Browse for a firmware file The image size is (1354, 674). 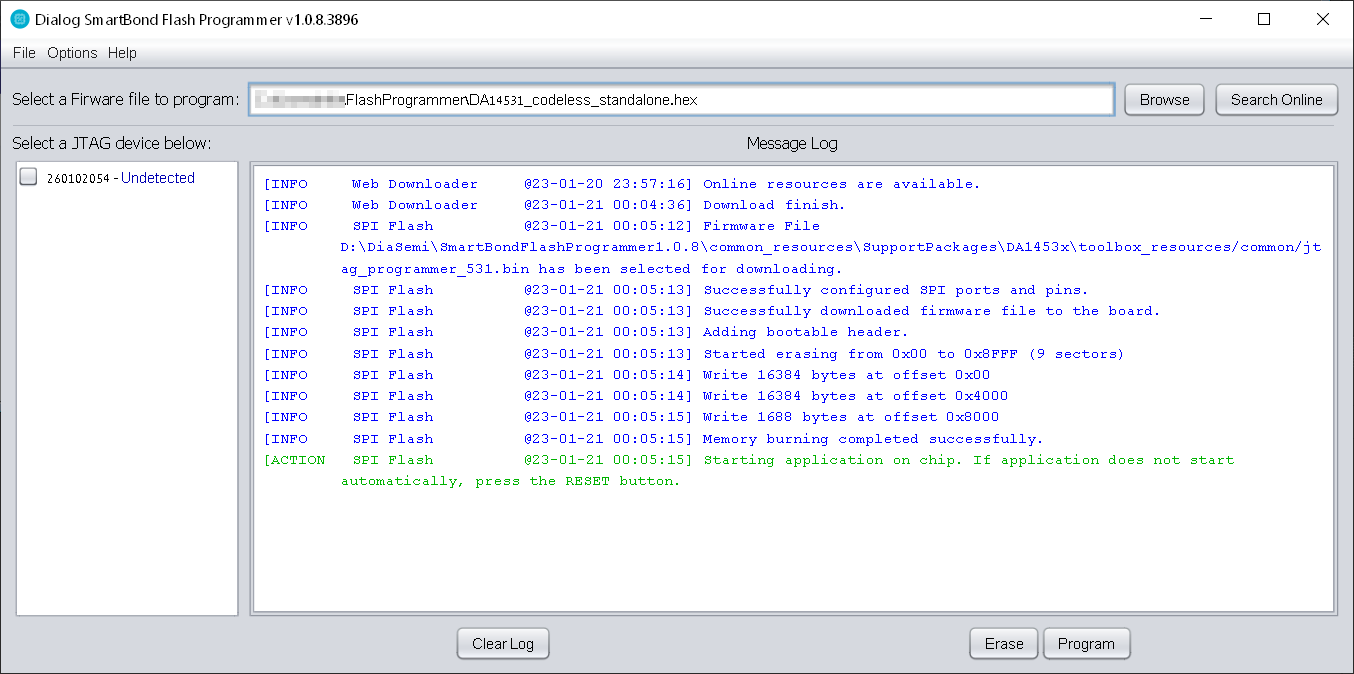[x=1165, y=100]
